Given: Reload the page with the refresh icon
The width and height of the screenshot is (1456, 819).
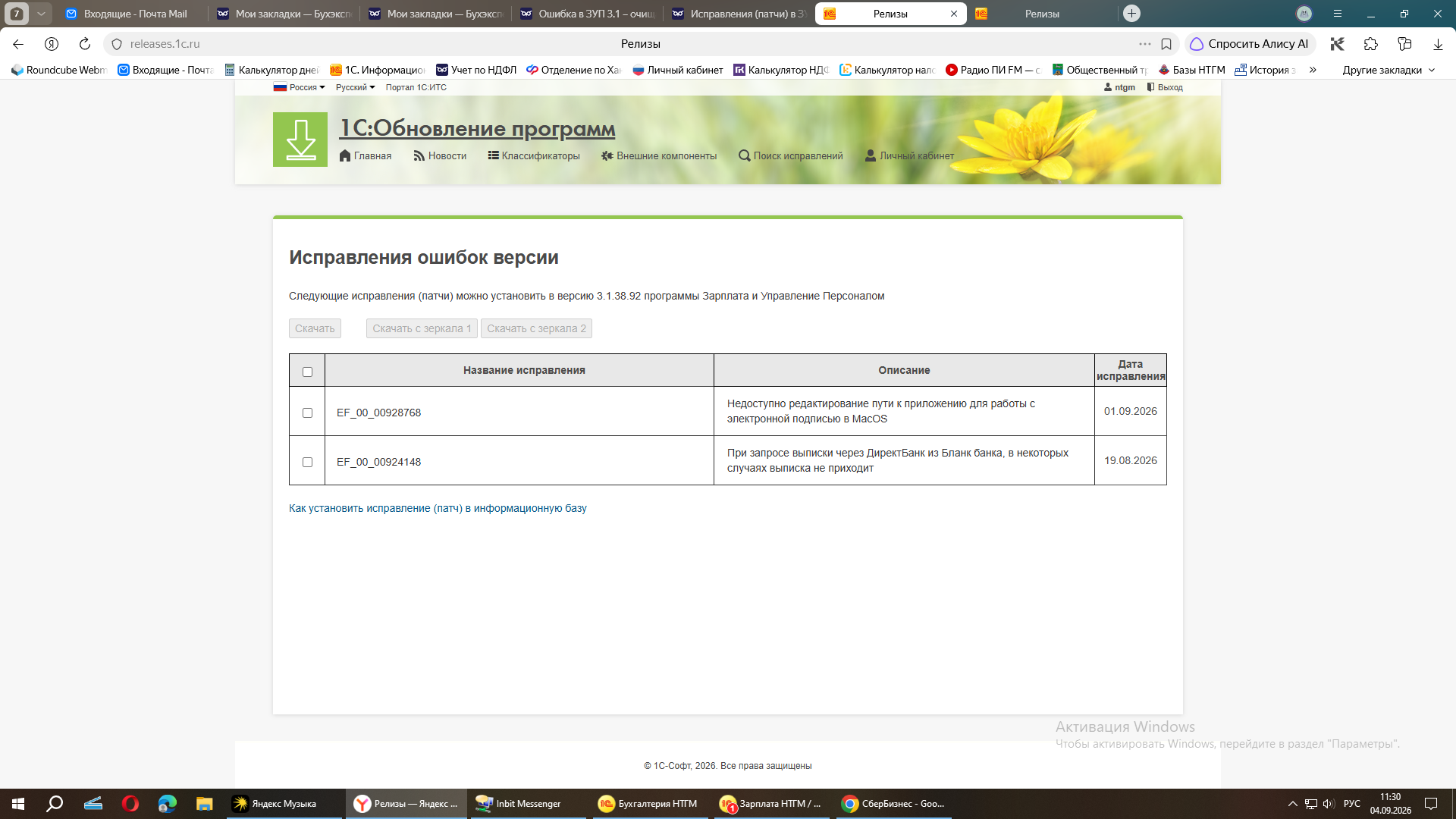Looking at the screenshot, I should point(85,44).
